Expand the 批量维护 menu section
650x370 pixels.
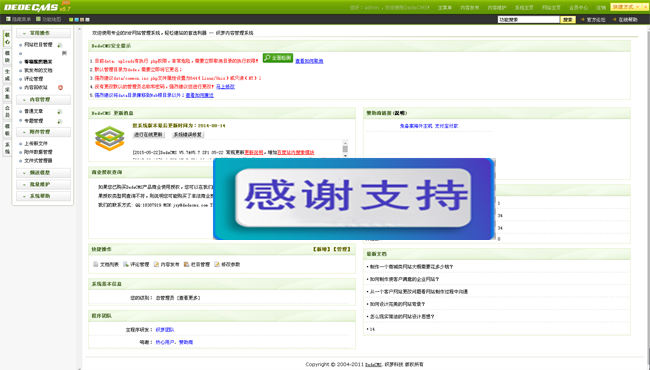(x=43, y=184)
